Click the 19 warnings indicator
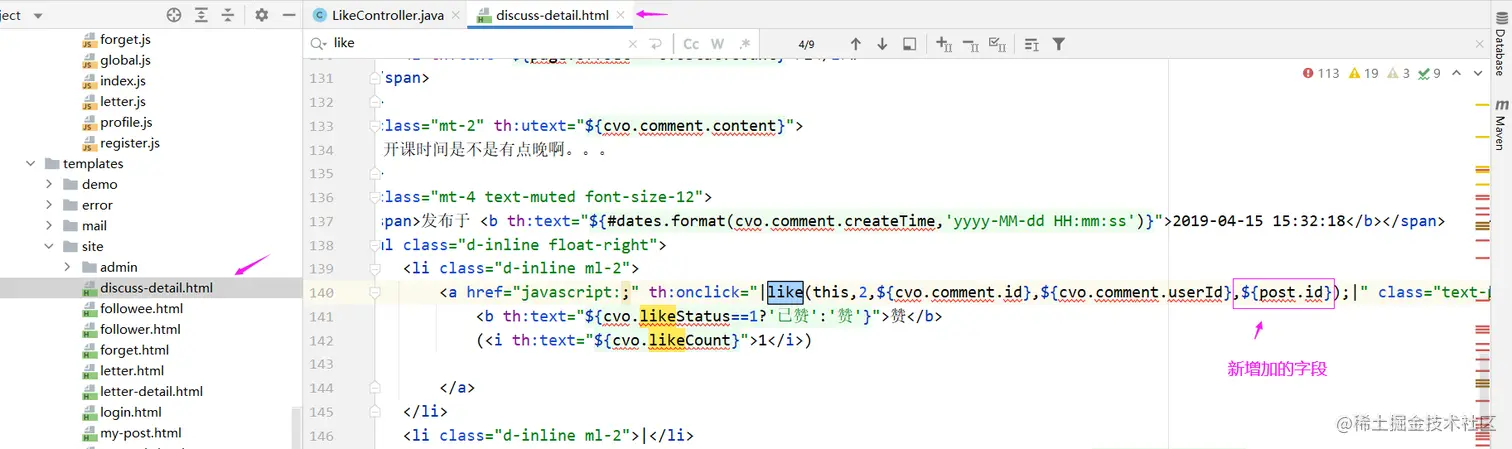The image size is (1512, 449). pyautogui.click(x=1364, y=73)
